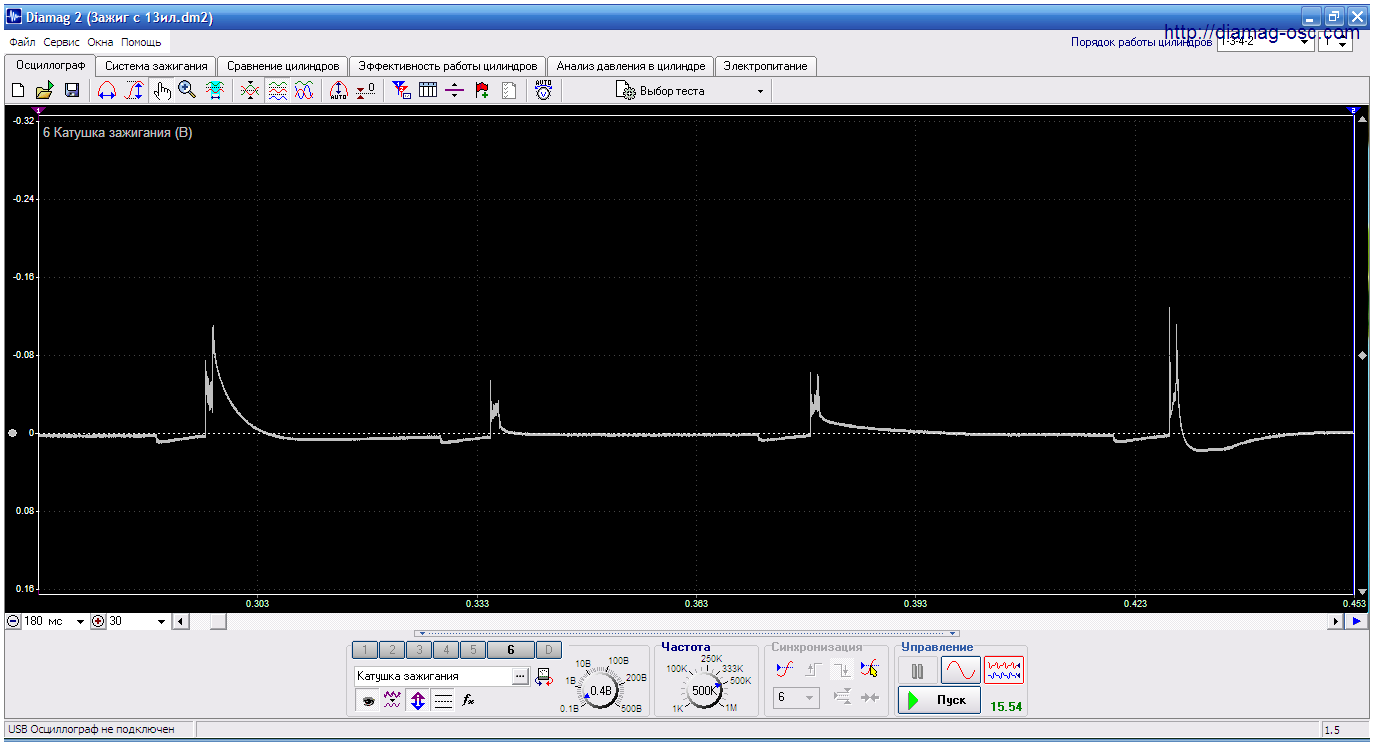Image resolution: width=1374 pixels, height=742 pixels.
Task: Switch to the Сравнение цилиндров tab
Action: pos(283,66)
